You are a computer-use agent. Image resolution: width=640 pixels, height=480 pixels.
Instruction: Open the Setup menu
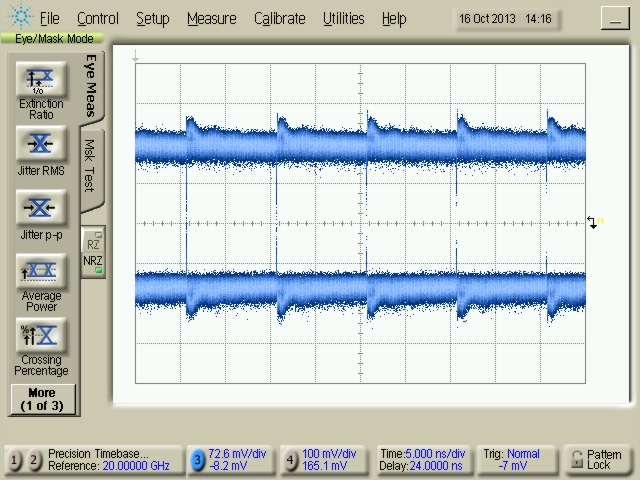click(153, 18)
